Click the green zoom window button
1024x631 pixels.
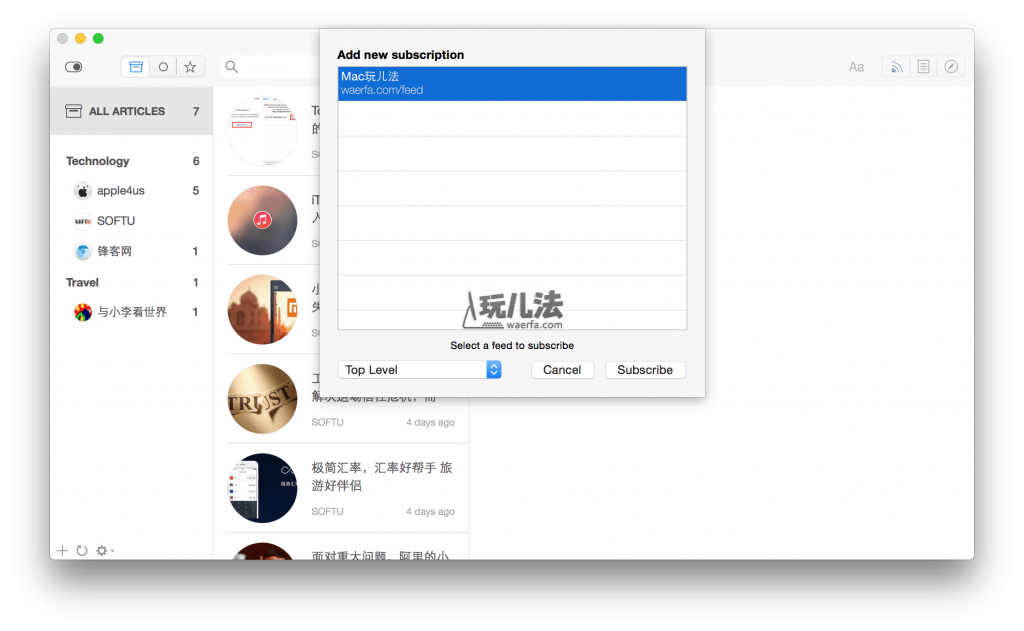click(98, 39)
